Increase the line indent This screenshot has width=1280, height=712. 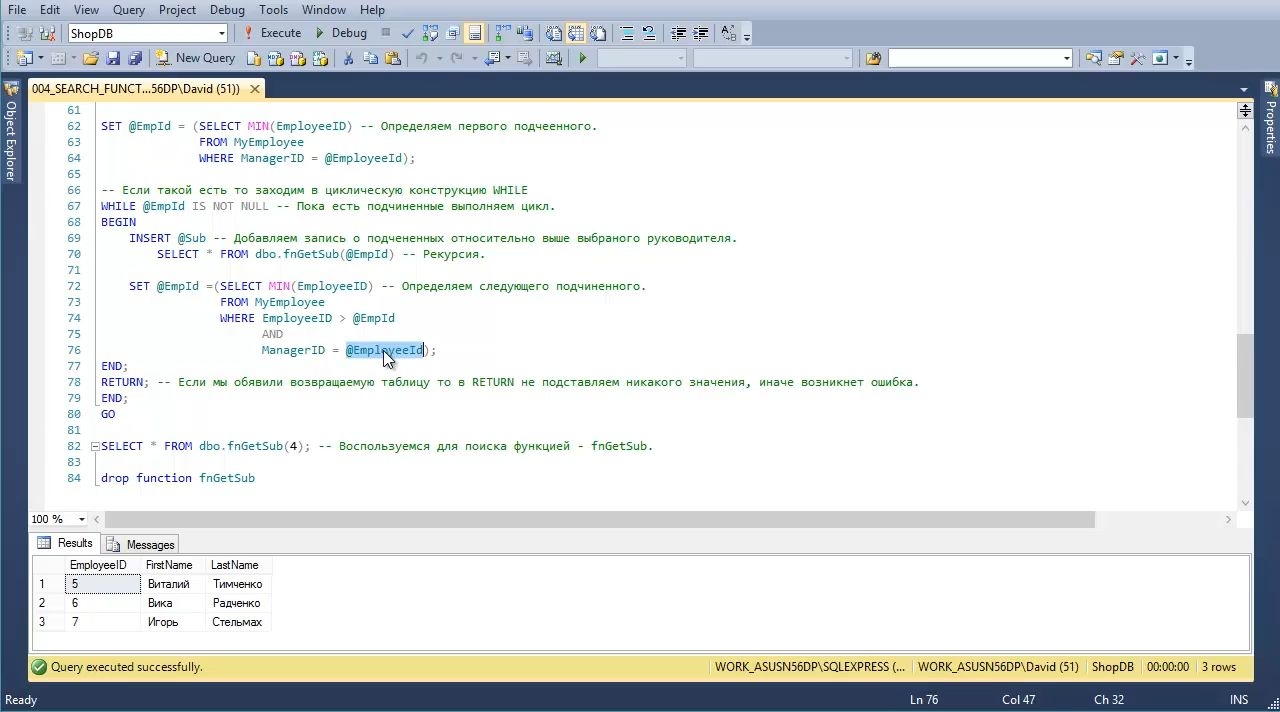pyautogui.click(x=701, y=33)
